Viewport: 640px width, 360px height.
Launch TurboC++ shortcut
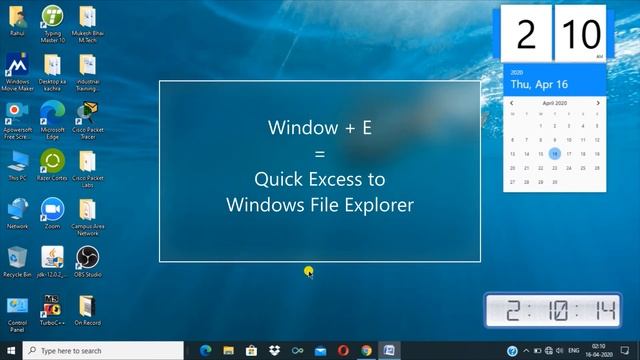tap(52, 310)
